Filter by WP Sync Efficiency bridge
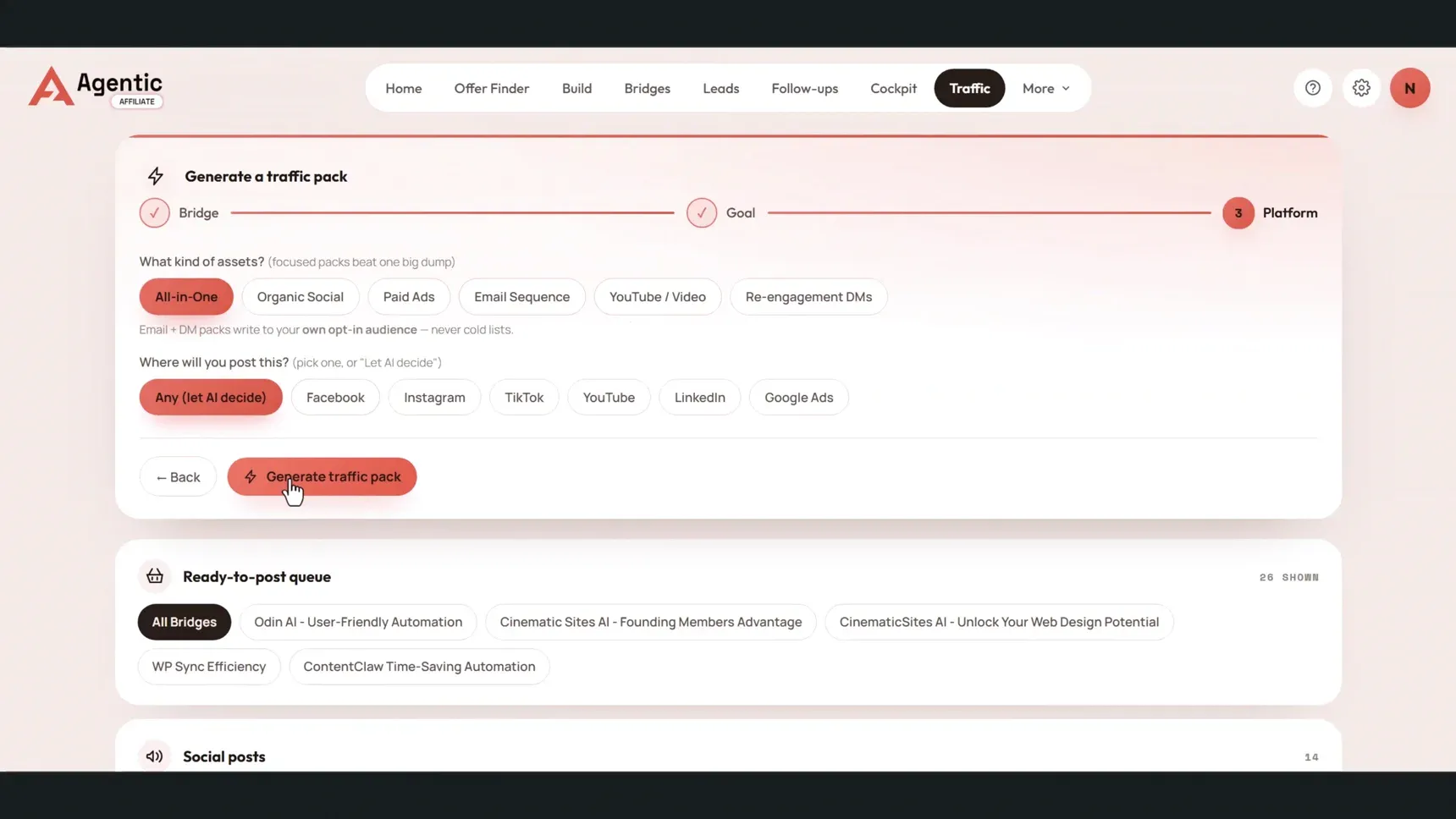The image size is (1456, 819). [x=209, y=667]
